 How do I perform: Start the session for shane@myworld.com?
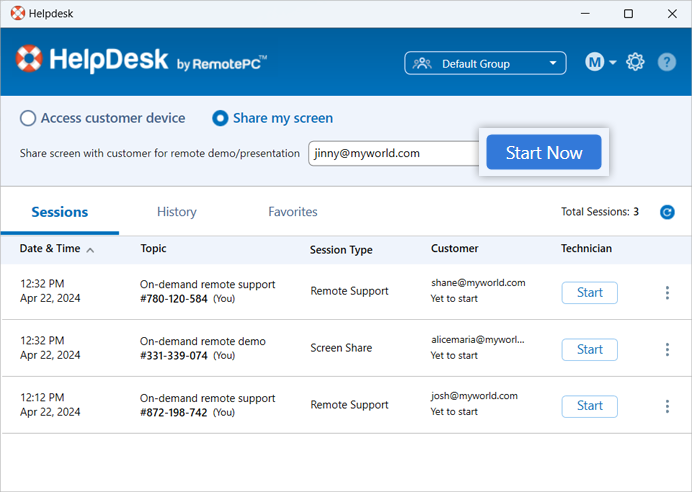tap(589, 293)
